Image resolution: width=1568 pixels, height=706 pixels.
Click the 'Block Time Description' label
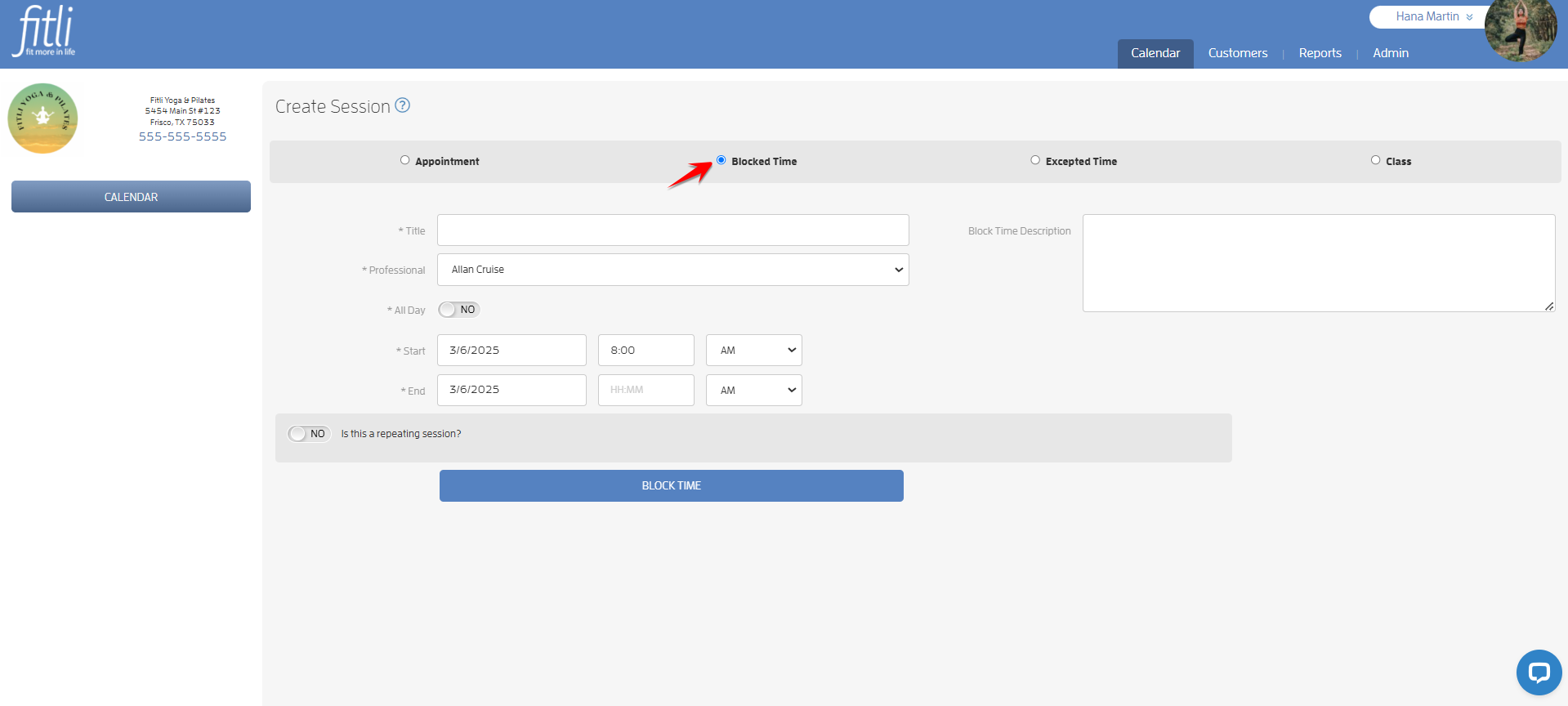pyautogui.click(x=1019, y=231)
